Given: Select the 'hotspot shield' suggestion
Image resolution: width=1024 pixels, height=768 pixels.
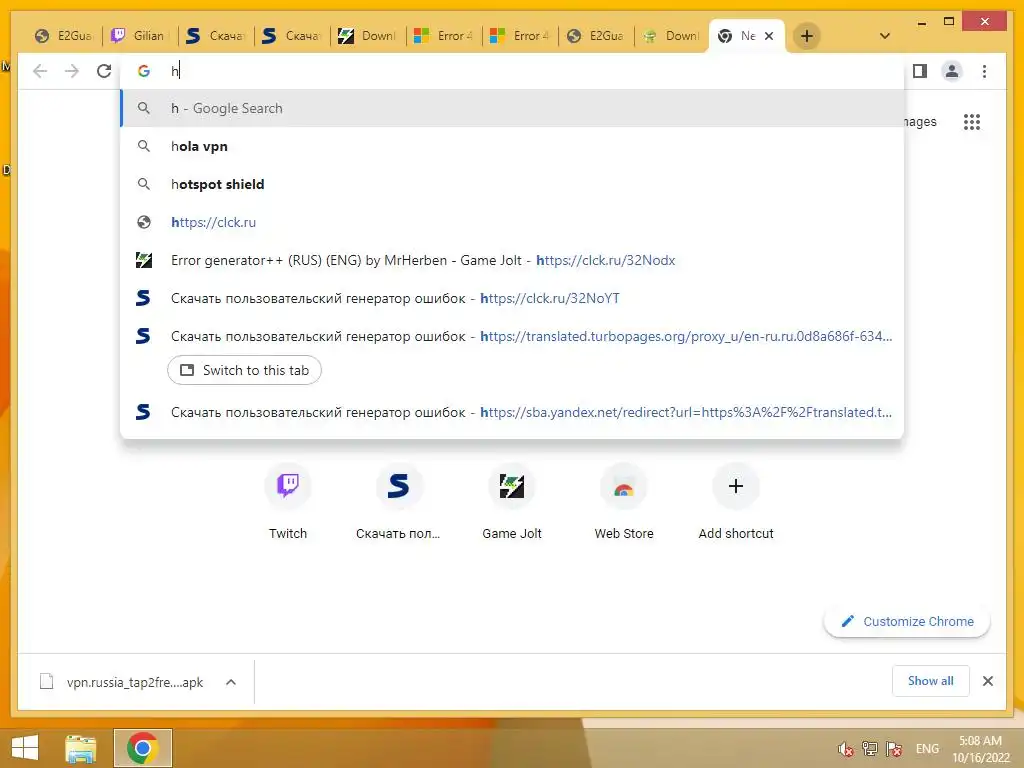Looking at the screenshot, I should (x=512, y=184).
